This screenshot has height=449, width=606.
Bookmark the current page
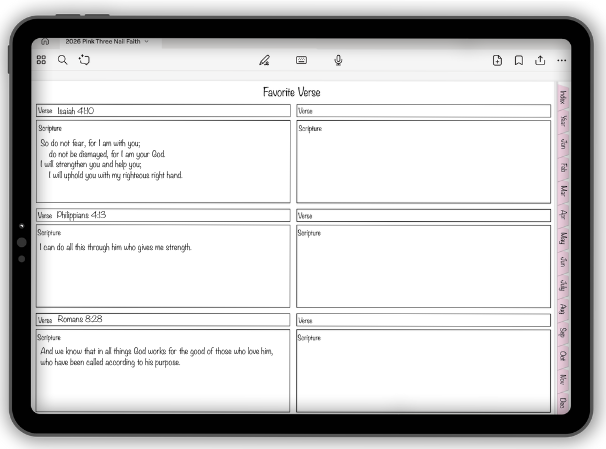518,60
